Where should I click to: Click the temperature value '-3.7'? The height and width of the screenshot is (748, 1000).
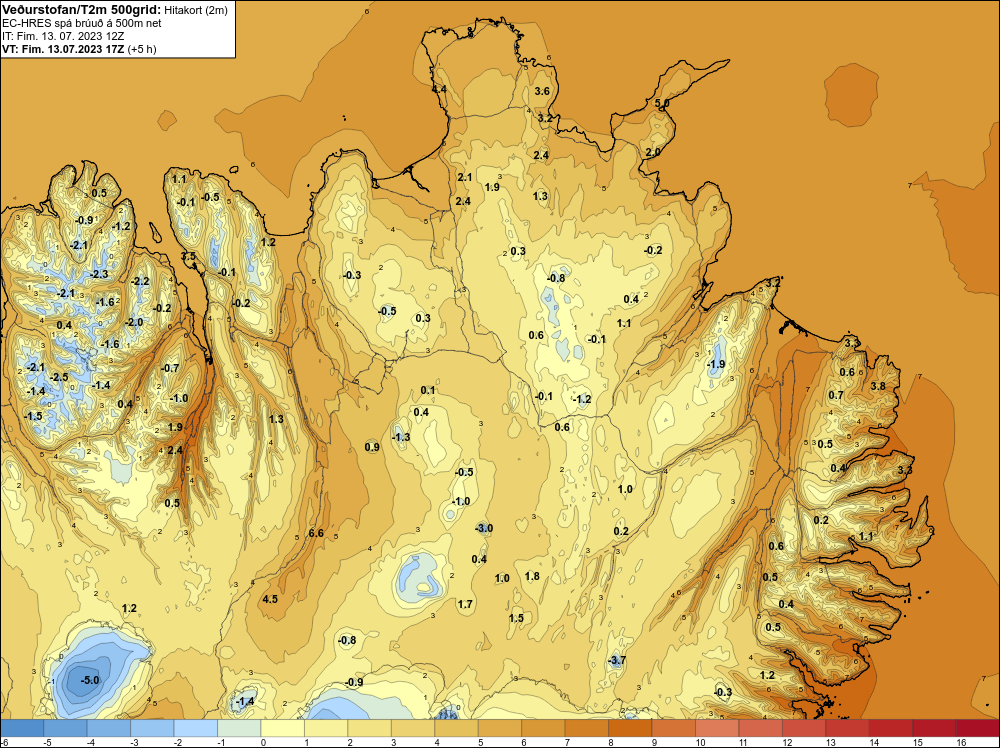(x=615, y=661)
